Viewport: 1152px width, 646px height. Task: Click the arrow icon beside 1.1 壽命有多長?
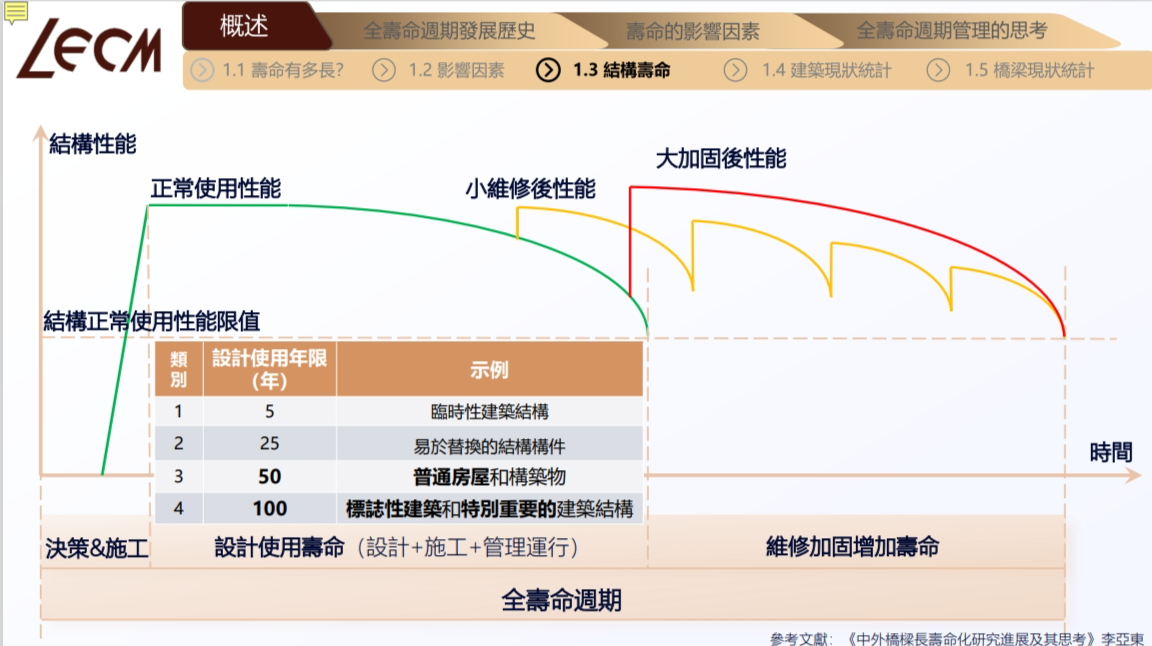pos(202,70)
